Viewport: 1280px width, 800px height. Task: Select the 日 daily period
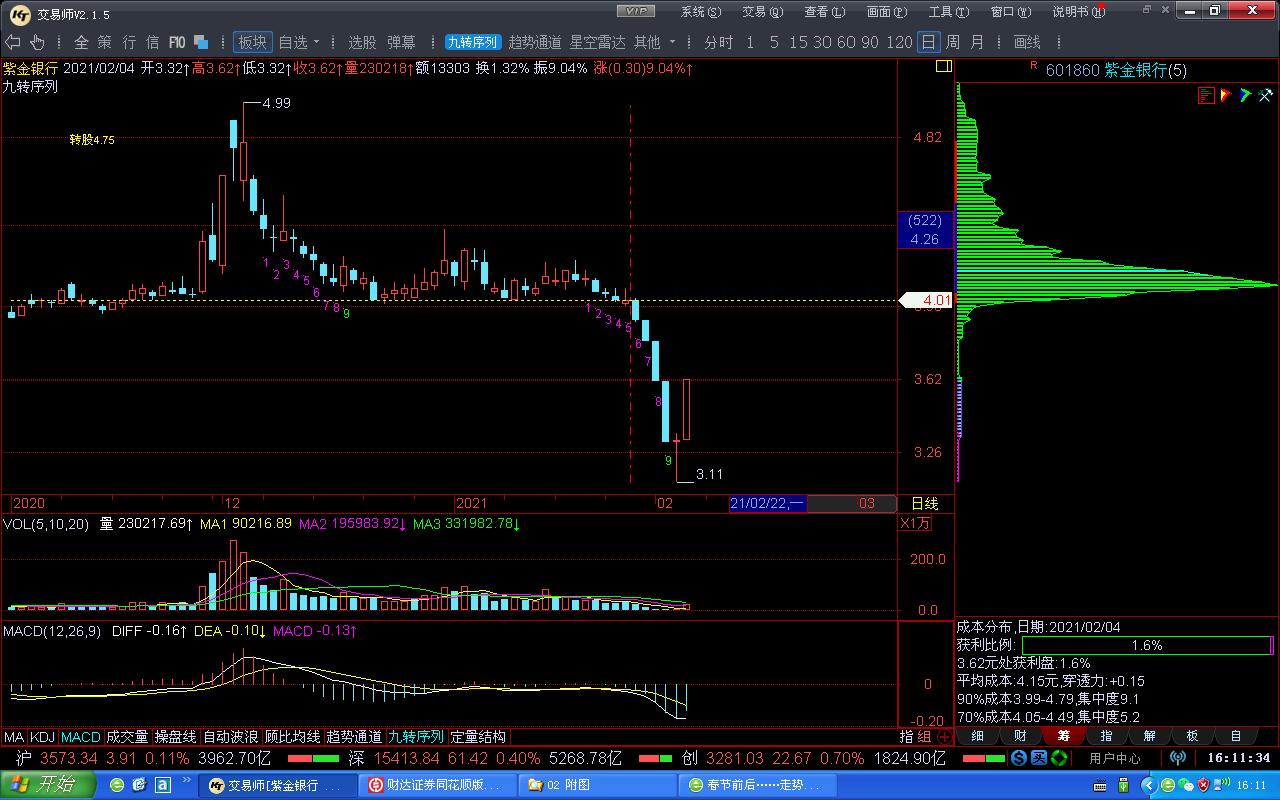tap(929, 42)
